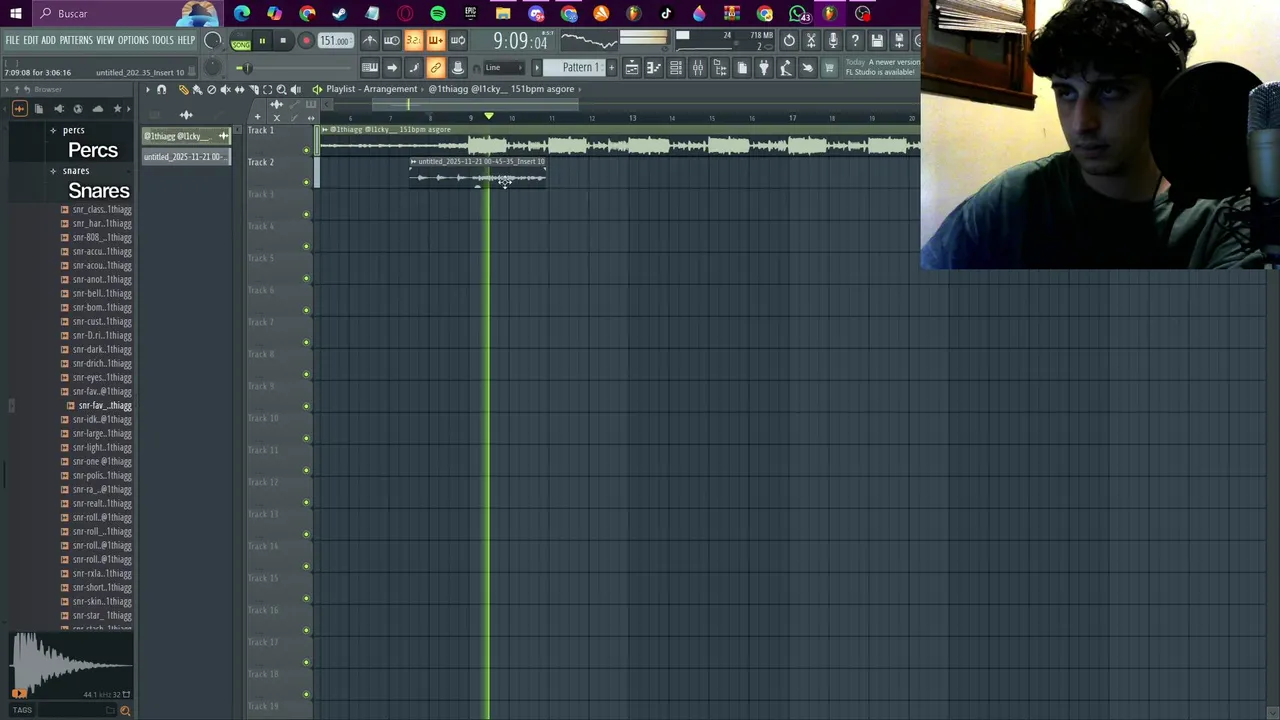This screenshot has width=1280, height=720.
Task: Toggle typing keyboard to piano
Action: [369, 67]
